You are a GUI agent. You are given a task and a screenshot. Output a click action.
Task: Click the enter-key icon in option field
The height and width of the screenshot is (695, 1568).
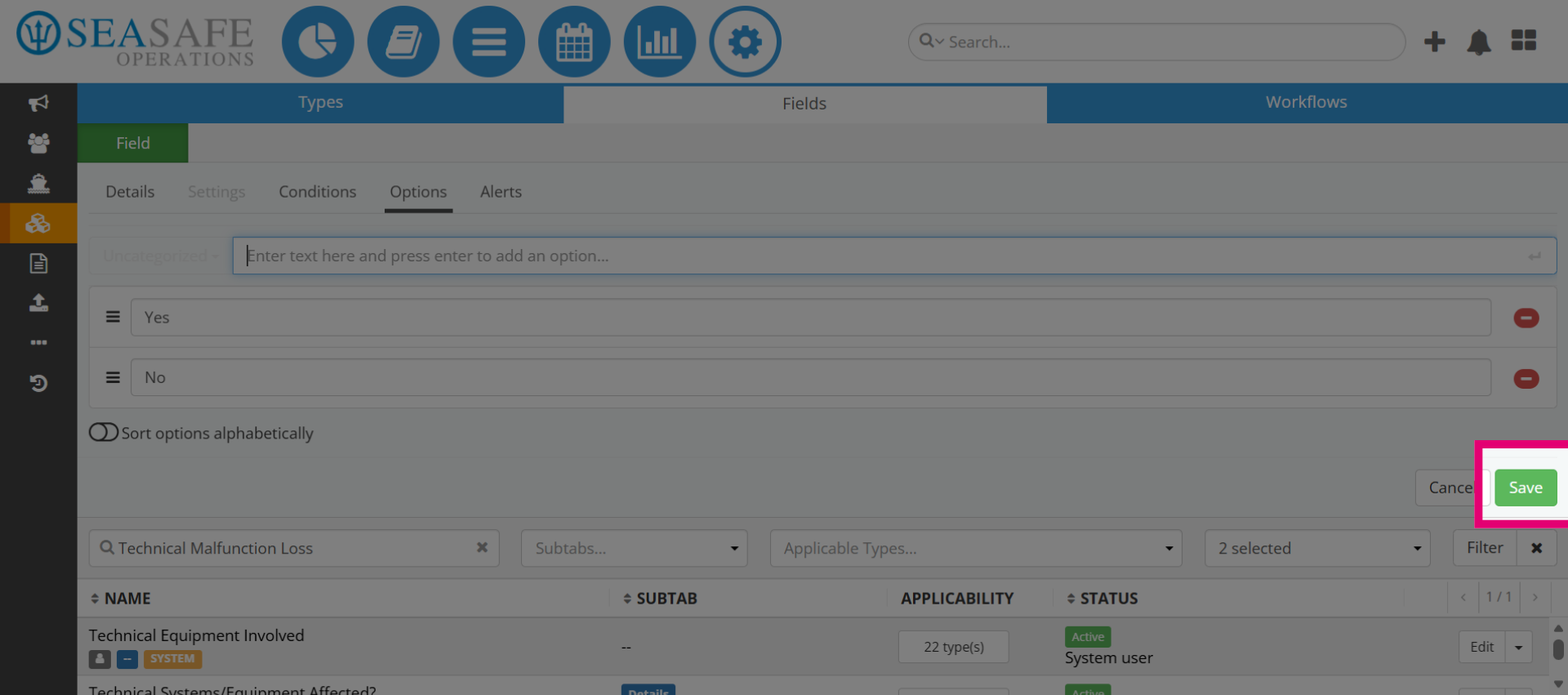[x=1535, y=256]
